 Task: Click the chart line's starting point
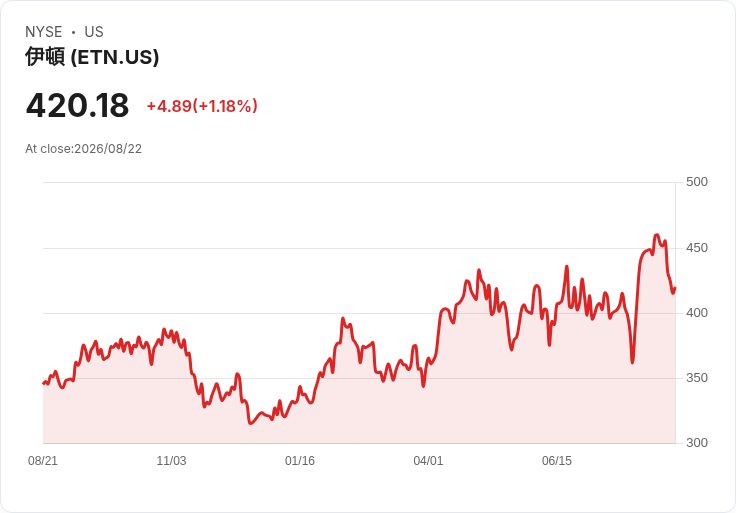43,383
